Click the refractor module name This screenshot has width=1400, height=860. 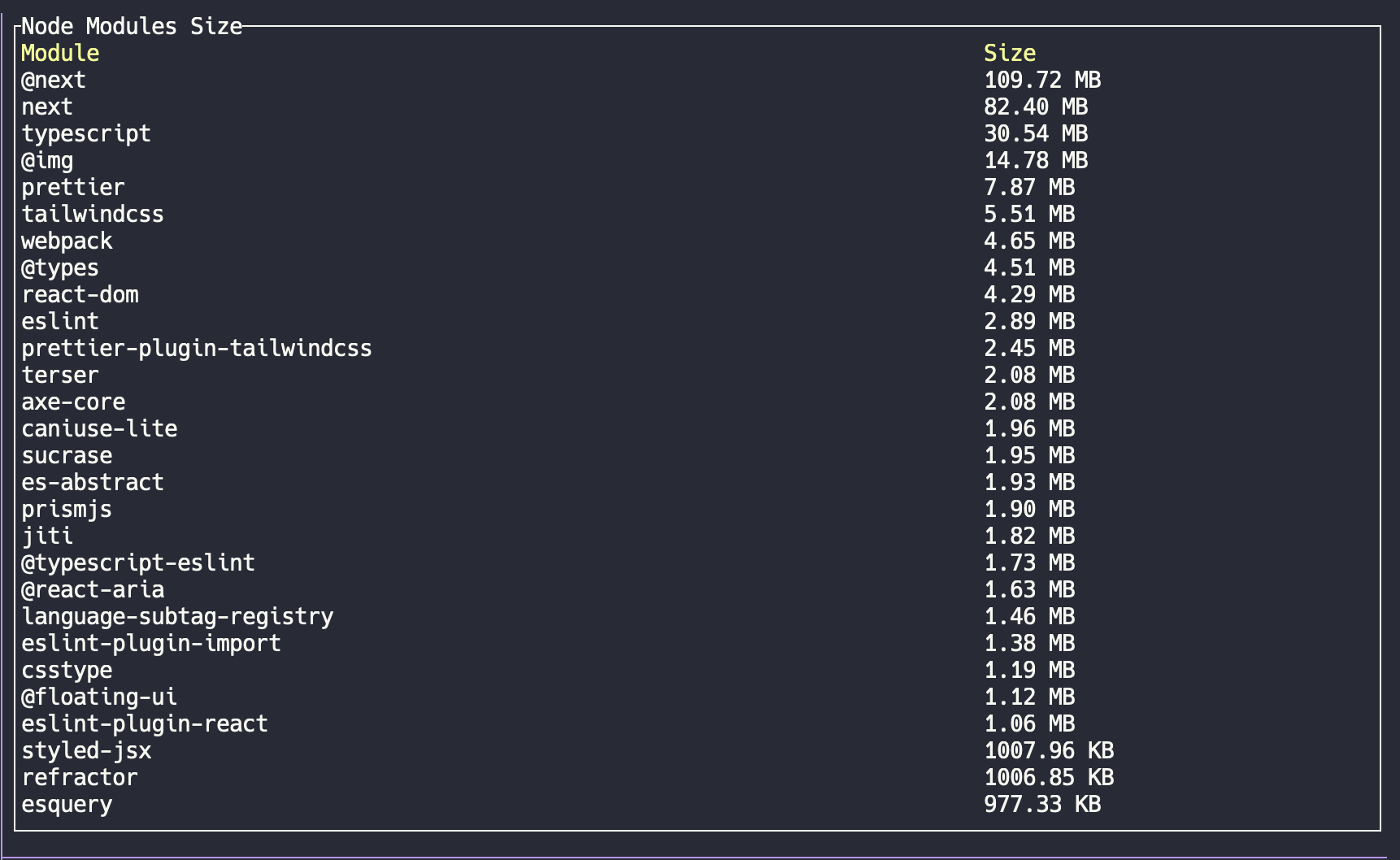pos(80,778)
